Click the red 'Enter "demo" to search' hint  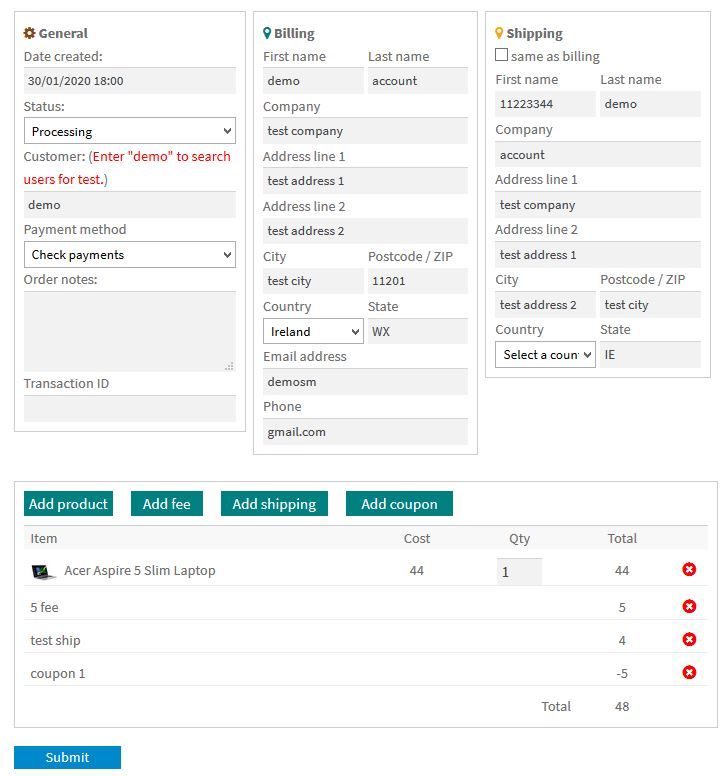[127, 168]
